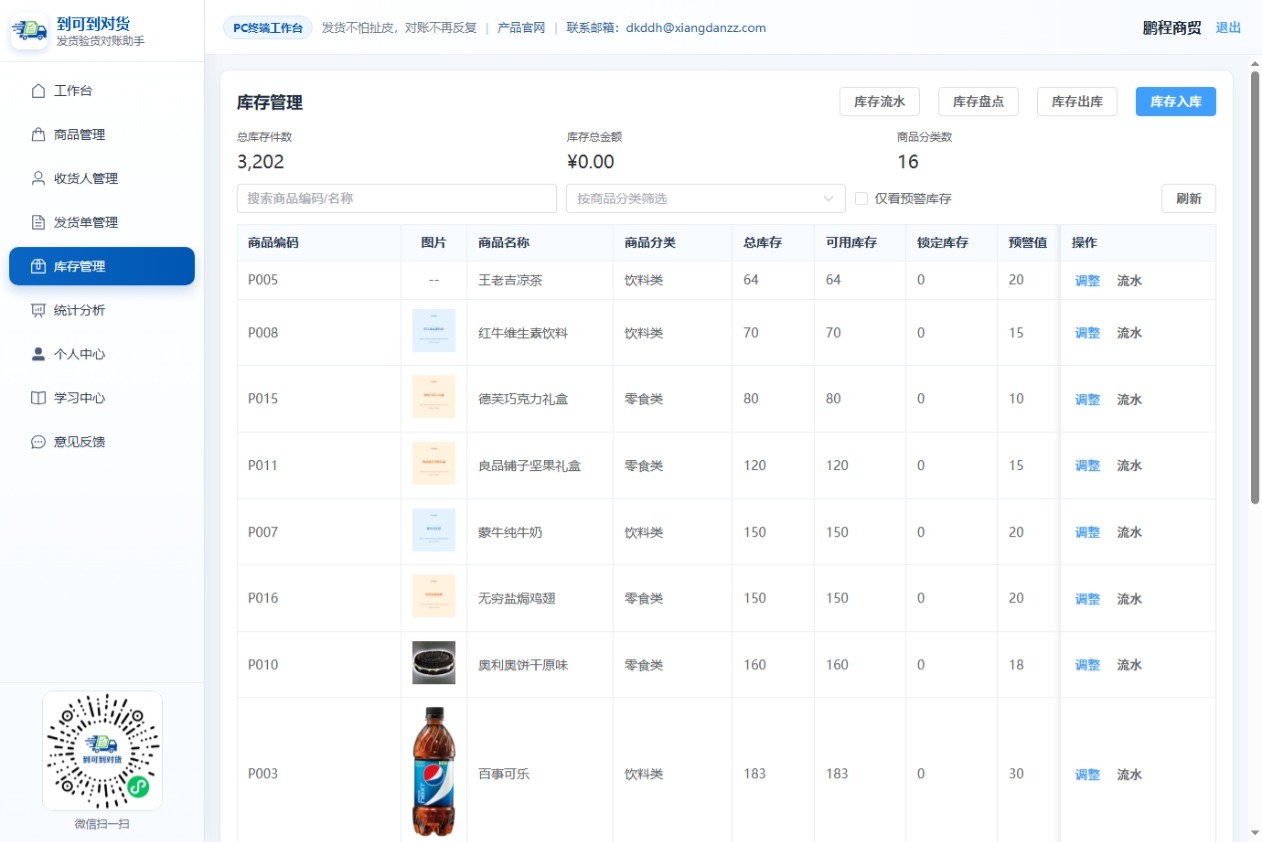Image resolution: width=1262 pixels, height=842 pixels.
Task: Expand the 按商品分类筛选 dropdown
Action: (x=706, y=199)
